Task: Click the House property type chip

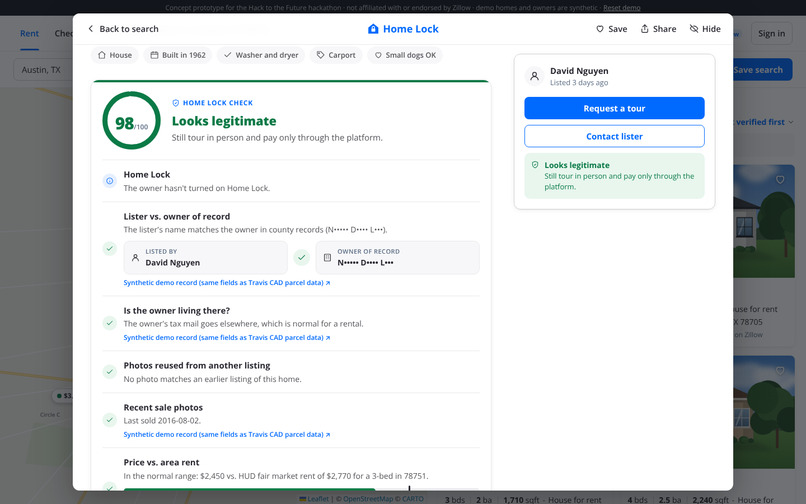Action: [x=115, y=55]
